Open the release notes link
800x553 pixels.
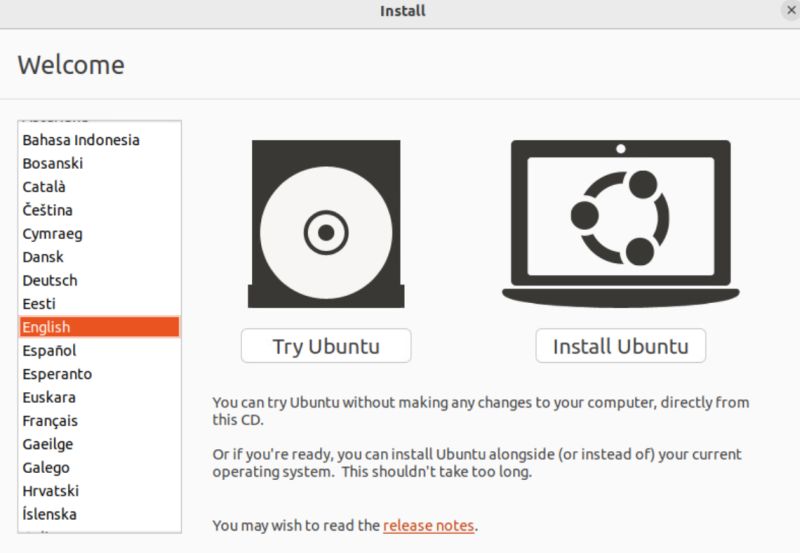tap(429, 525)
